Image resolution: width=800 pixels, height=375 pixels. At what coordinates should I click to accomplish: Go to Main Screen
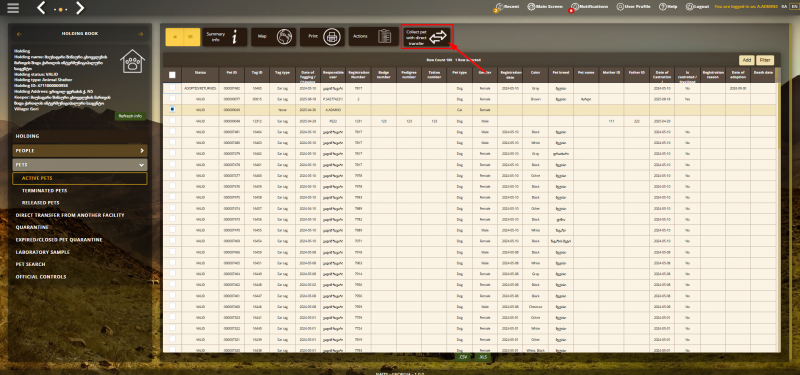[545, 7]
